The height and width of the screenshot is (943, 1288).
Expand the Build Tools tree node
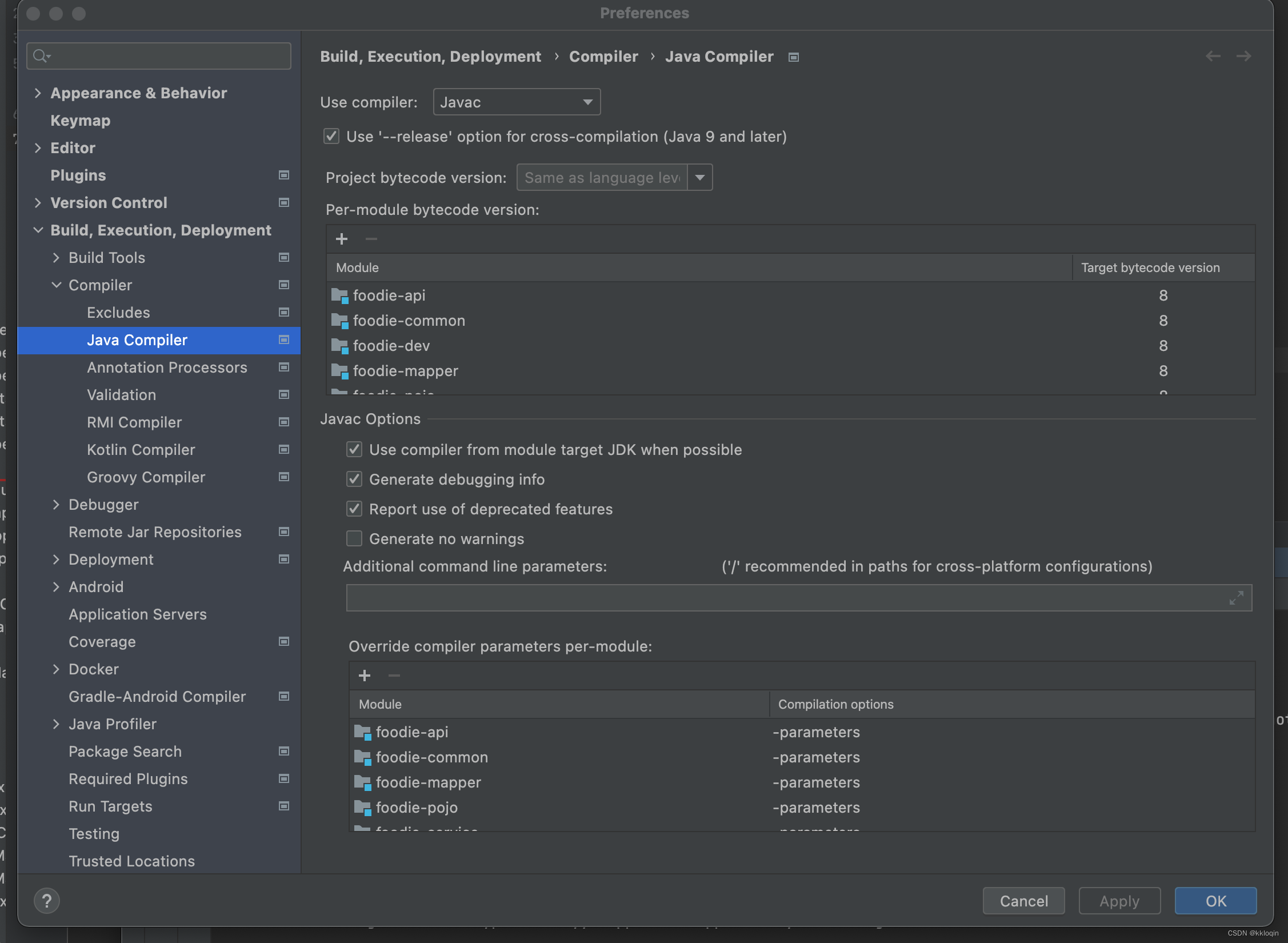[56, 258]
